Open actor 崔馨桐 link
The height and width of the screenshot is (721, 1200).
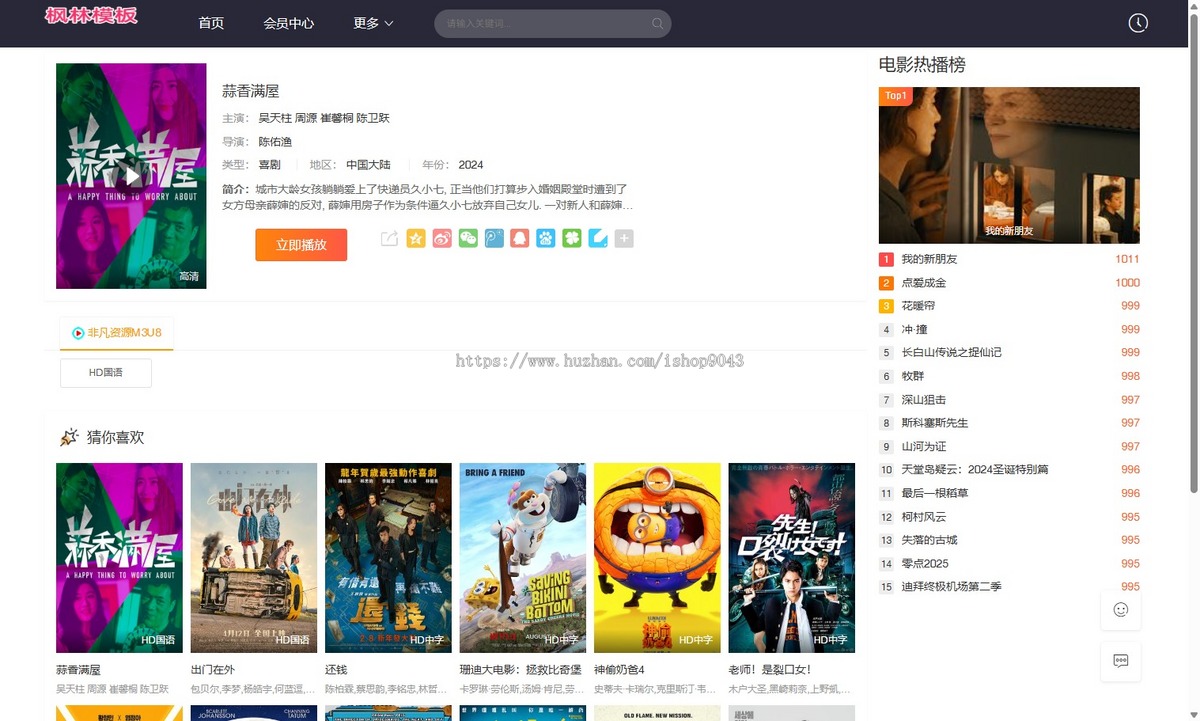point(337,118)
